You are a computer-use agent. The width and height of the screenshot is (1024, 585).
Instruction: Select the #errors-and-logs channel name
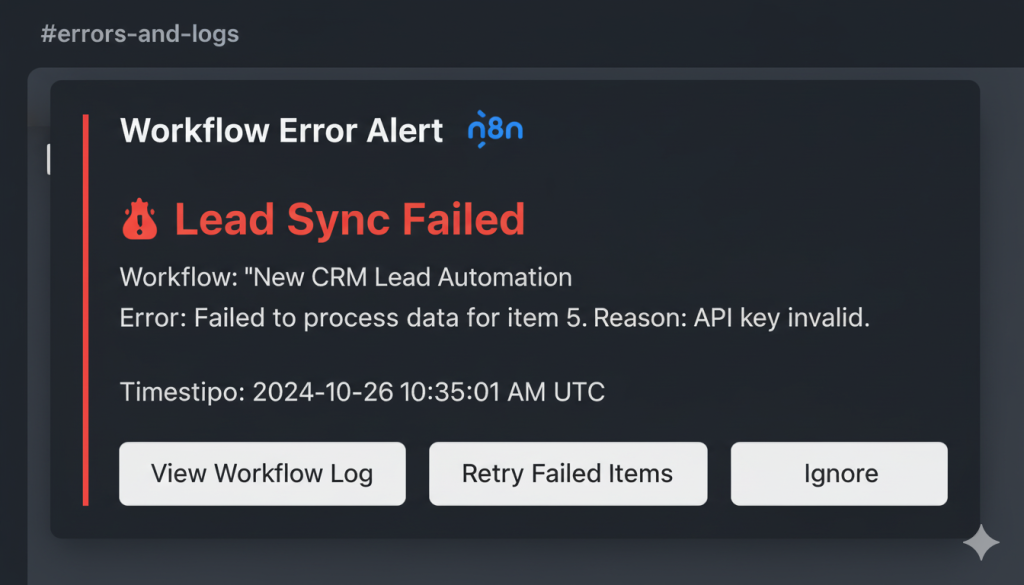[x=139, y=33]
